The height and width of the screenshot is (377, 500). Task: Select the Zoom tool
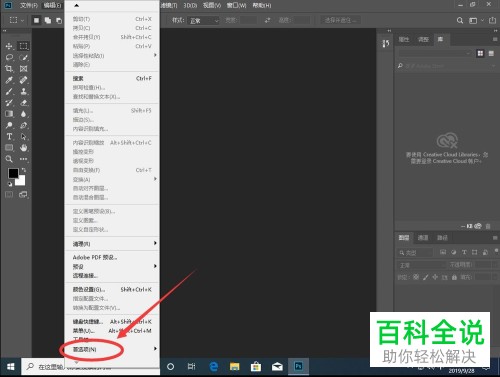pos(9,159)
